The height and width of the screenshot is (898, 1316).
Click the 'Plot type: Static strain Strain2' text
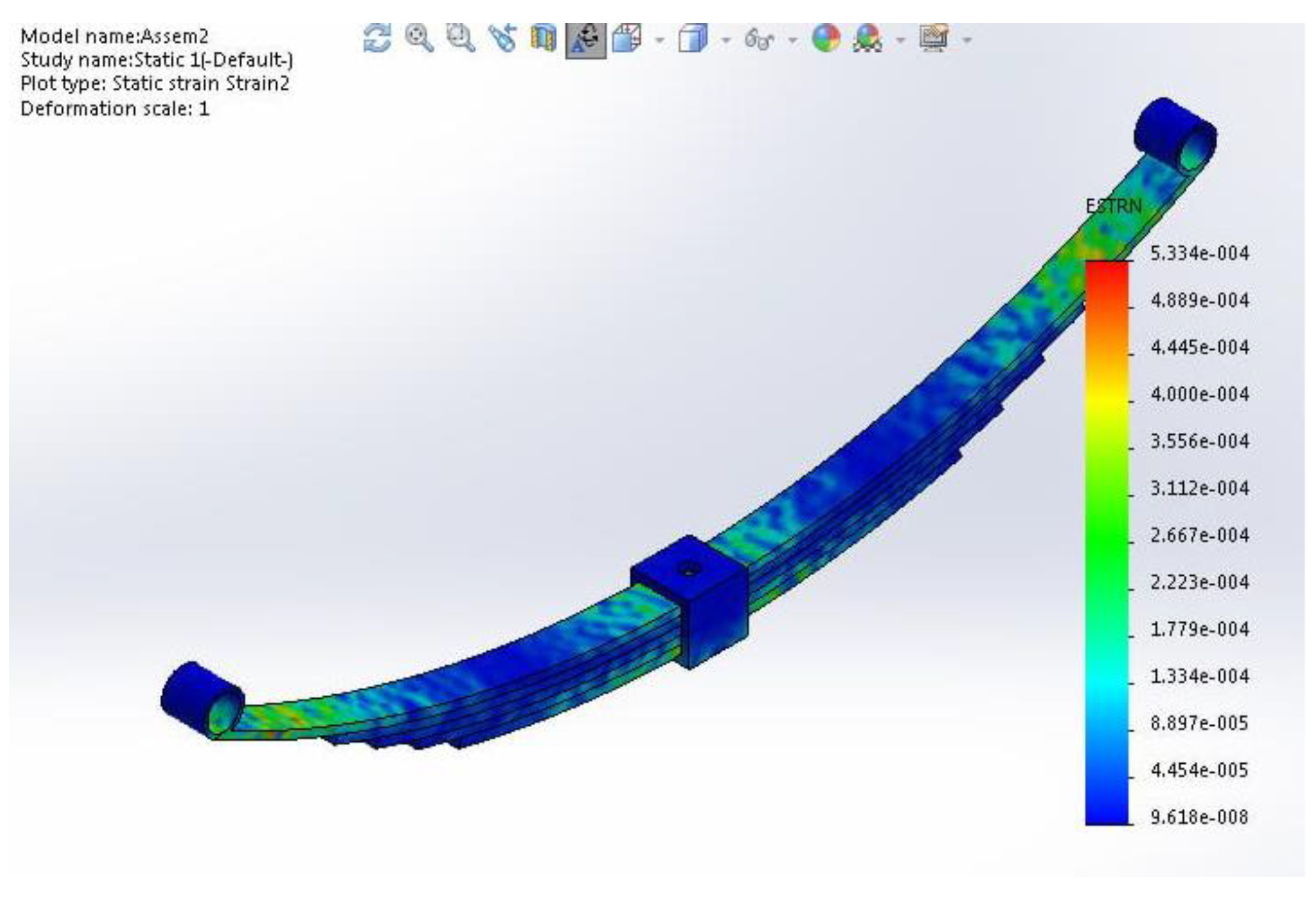coord(155,84)
